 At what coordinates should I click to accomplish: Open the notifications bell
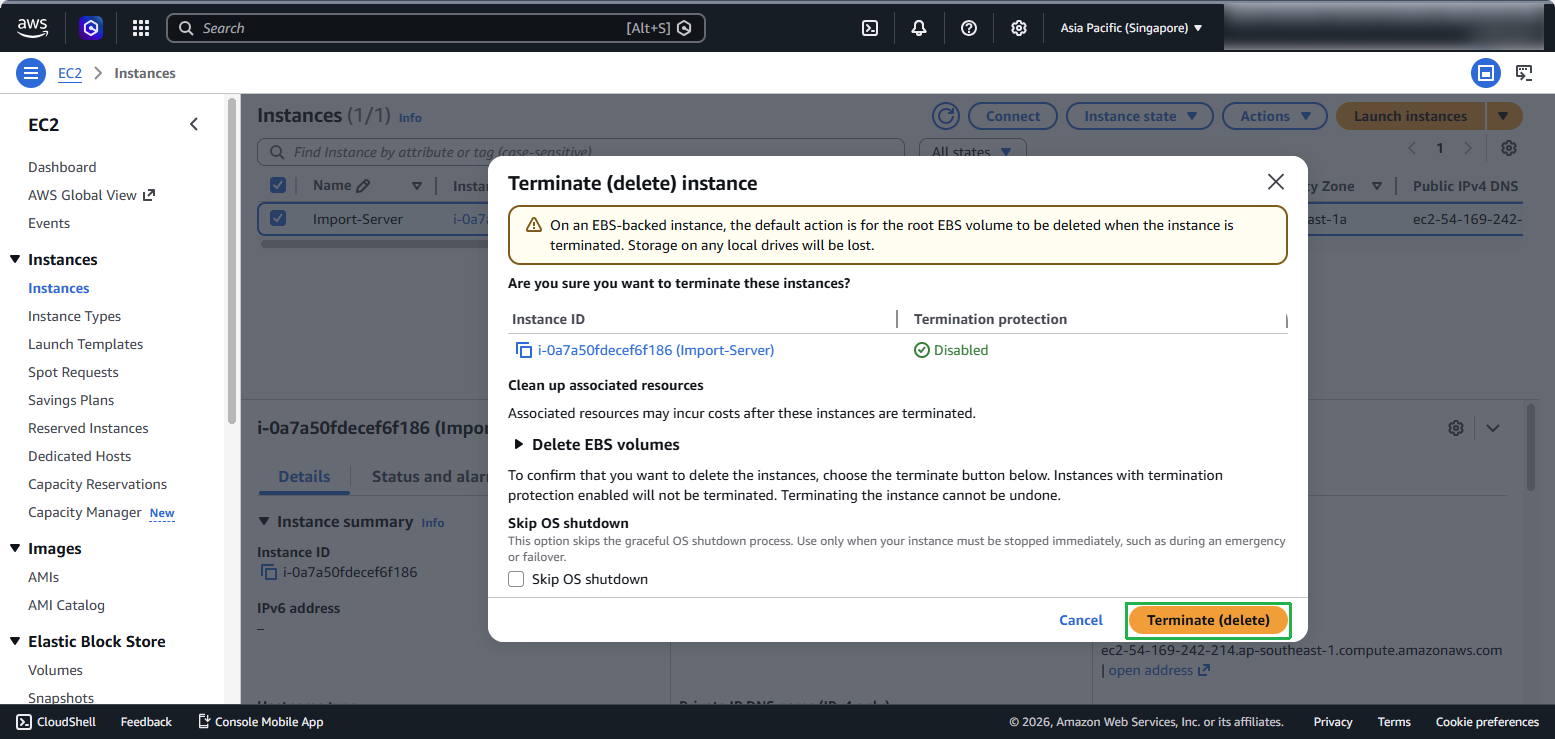[919, 28]
